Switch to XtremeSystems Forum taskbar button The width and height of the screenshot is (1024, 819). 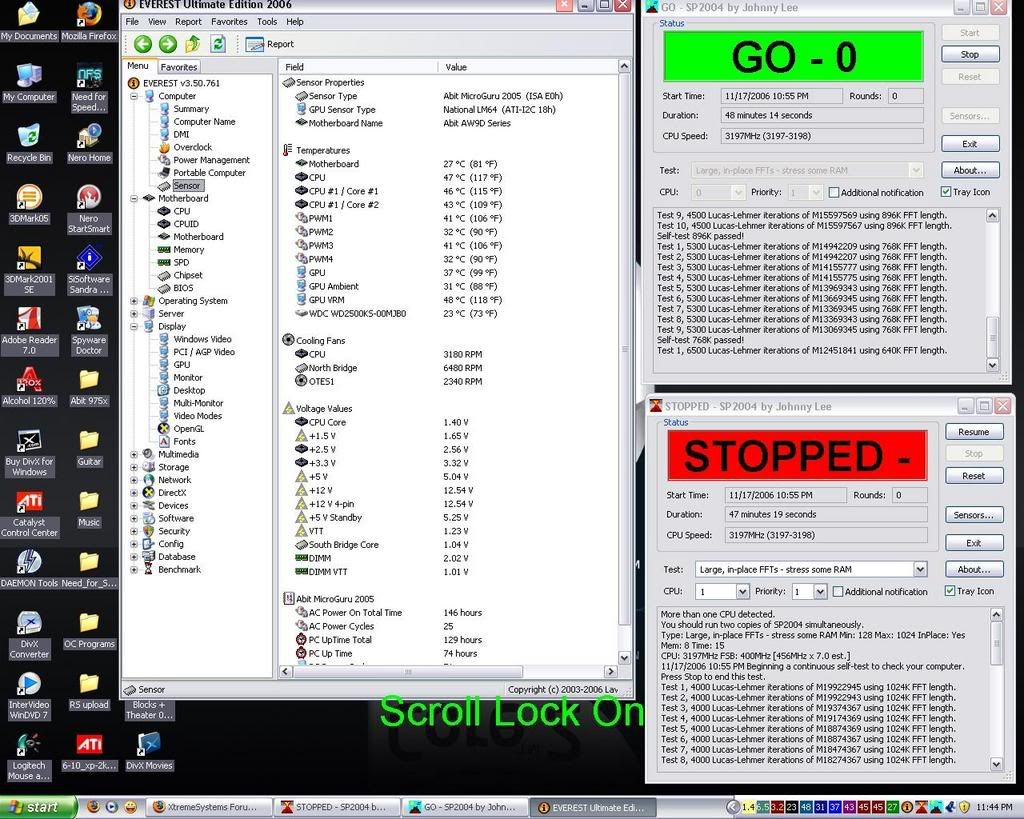(x=206, y=807)
